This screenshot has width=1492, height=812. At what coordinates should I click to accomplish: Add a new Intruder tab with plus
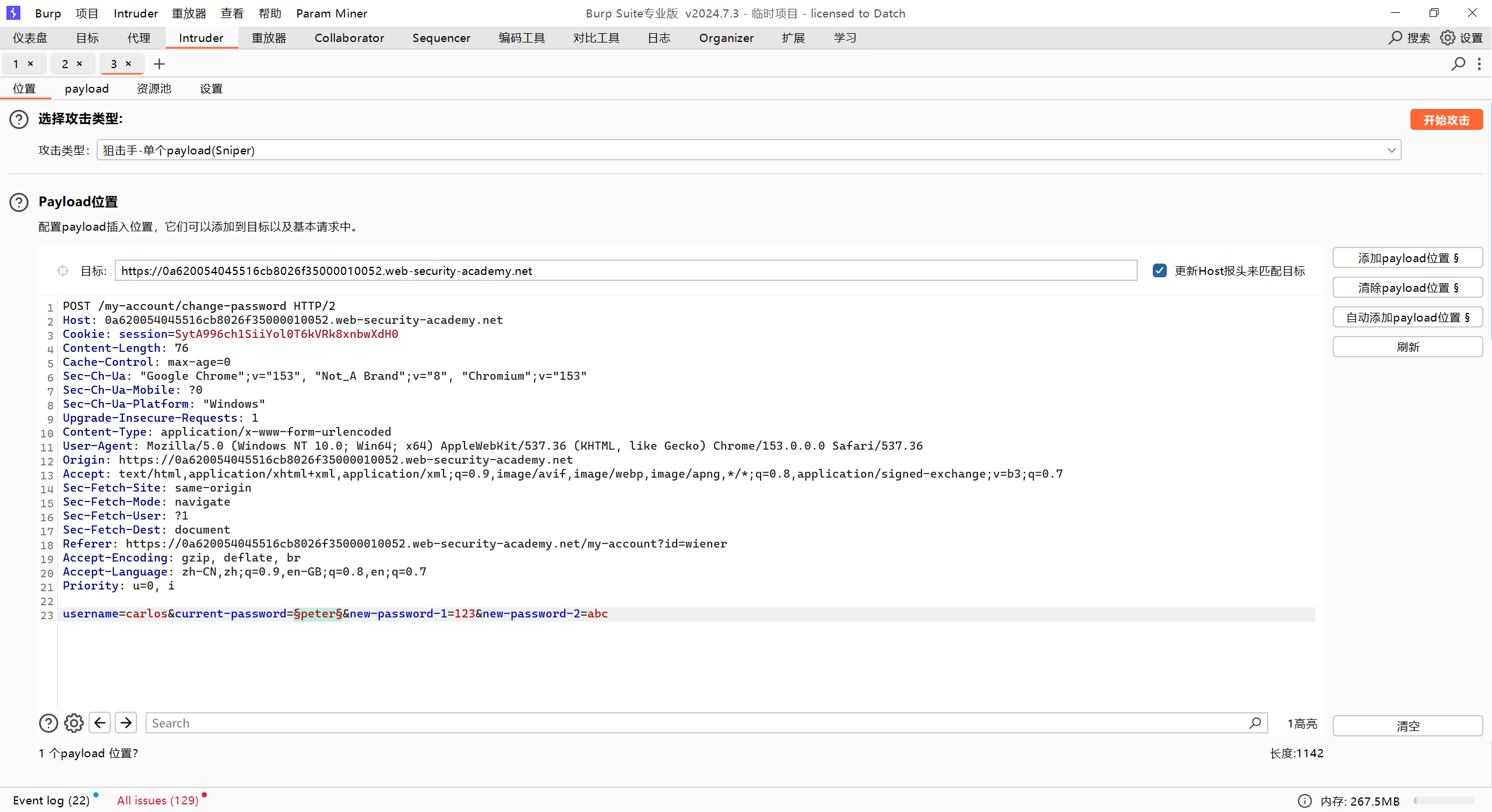159,64
